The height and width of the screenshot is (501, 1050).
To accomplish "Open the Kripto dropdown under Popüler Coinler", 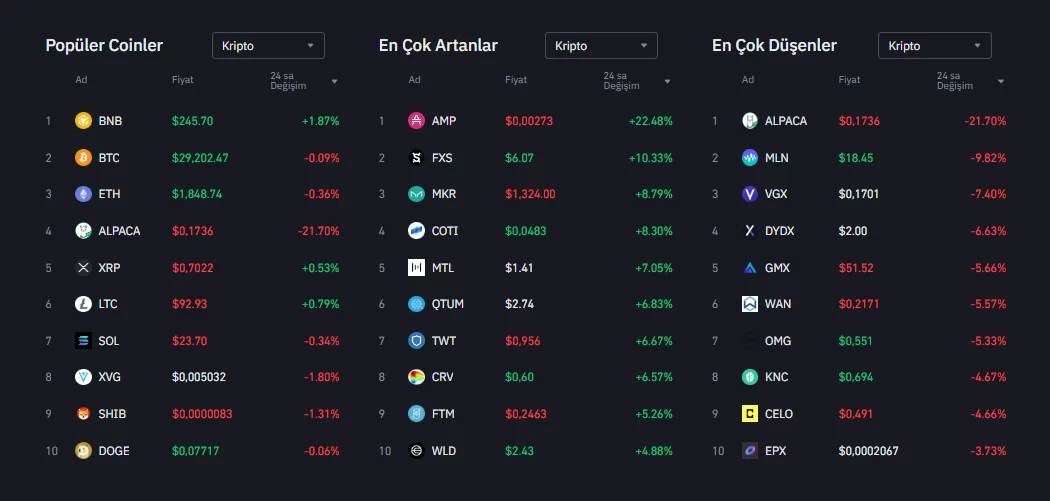I will (x=268, y=45).
